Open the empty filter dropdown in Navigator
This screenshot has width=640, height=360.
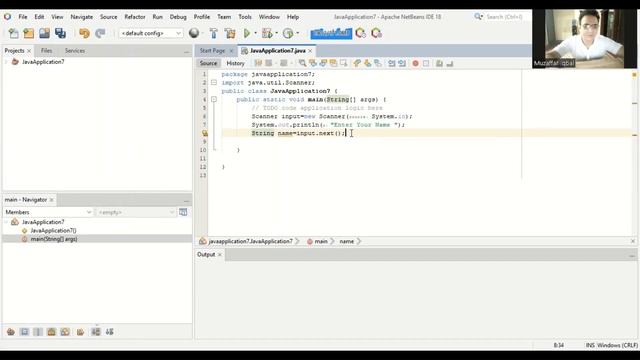135,212
